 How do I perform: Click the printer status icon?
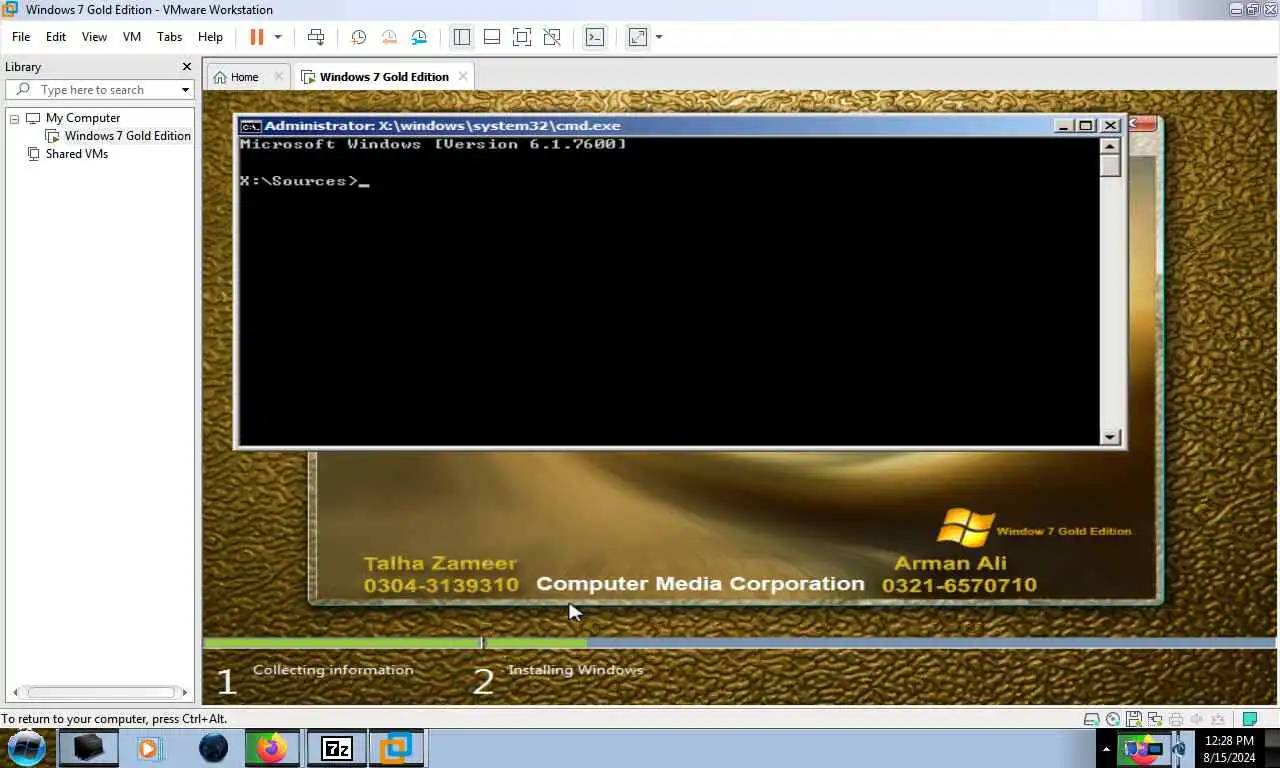tap(1176, 719)
